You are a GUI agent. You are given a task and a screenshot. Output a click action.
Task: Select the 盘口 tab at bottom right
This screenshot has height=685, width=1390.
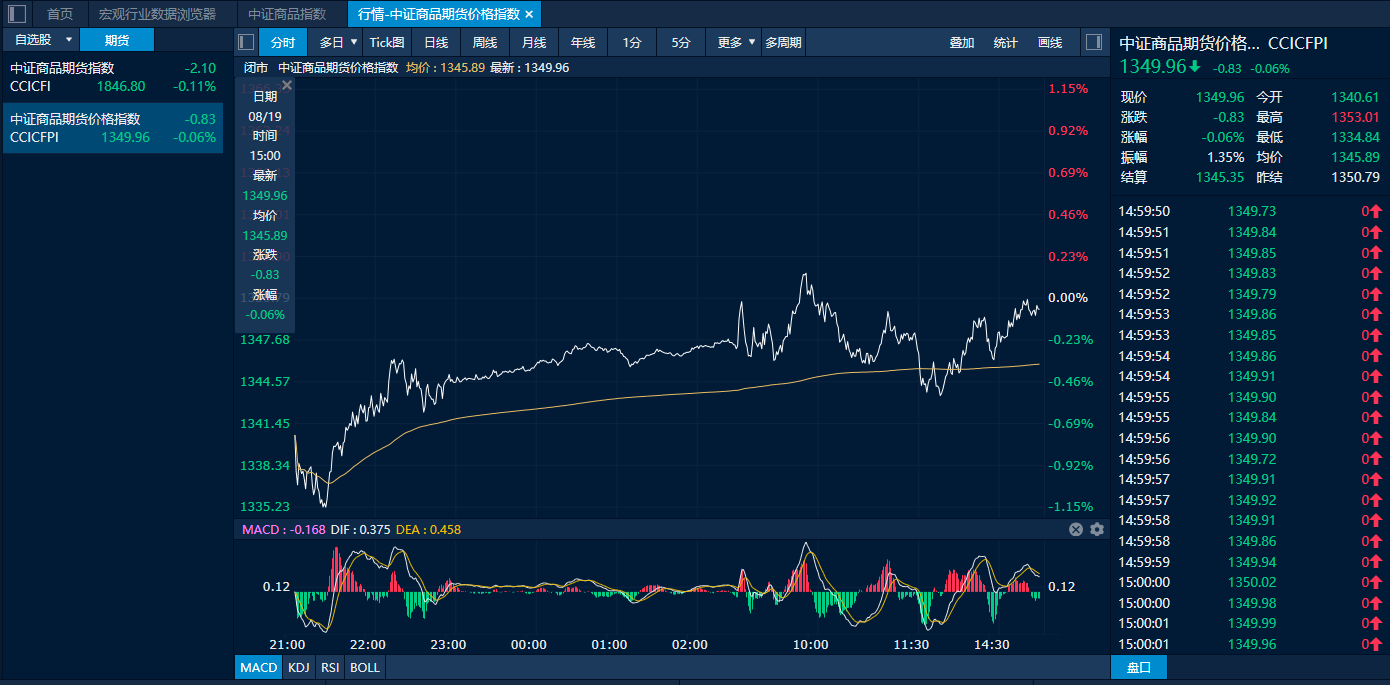[1138, 667]
